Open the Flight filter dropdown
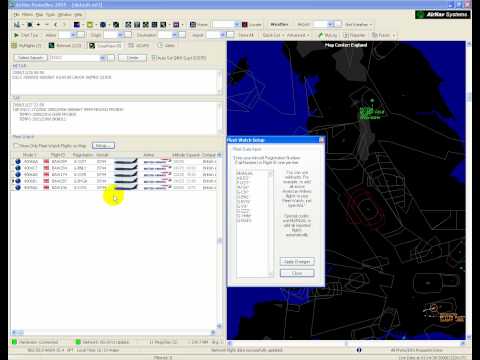 tap(121, 35)
